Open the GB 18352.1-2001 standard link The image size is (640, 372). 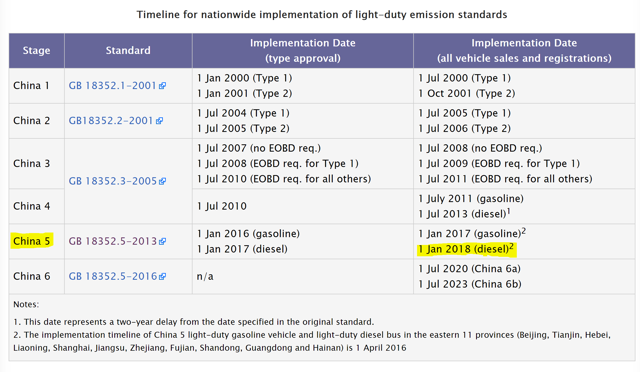point(112,86)
